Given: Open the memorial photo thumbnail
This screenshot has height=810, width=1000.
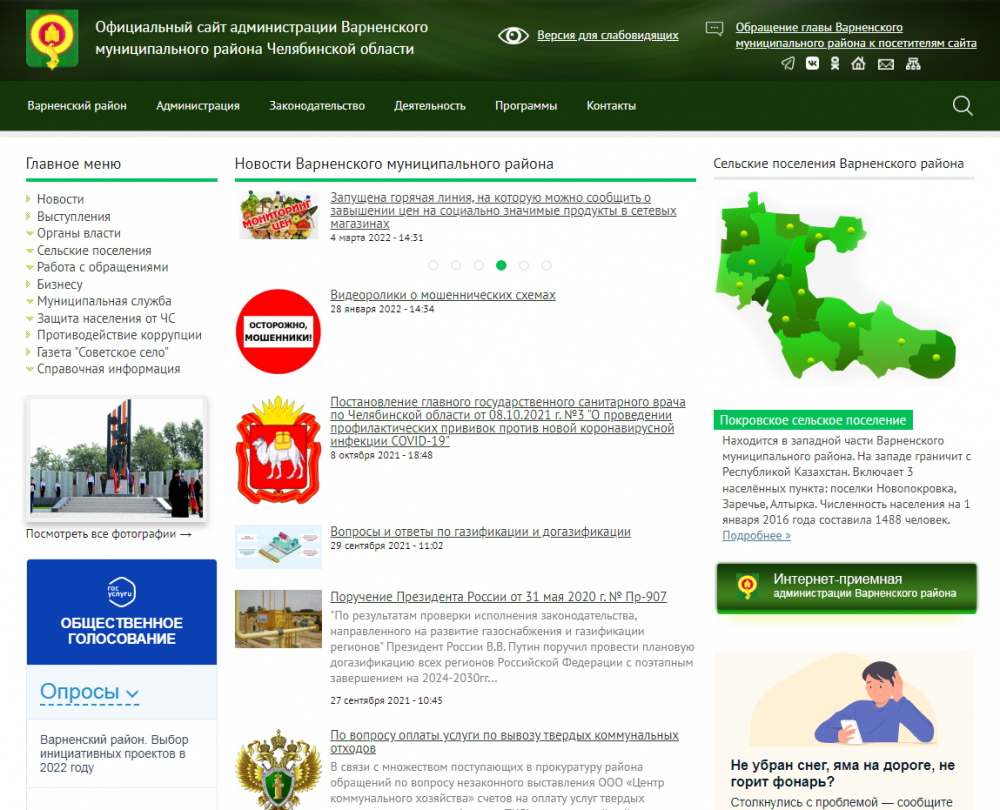Looking at the screenshot, I should tap(116, 459).
